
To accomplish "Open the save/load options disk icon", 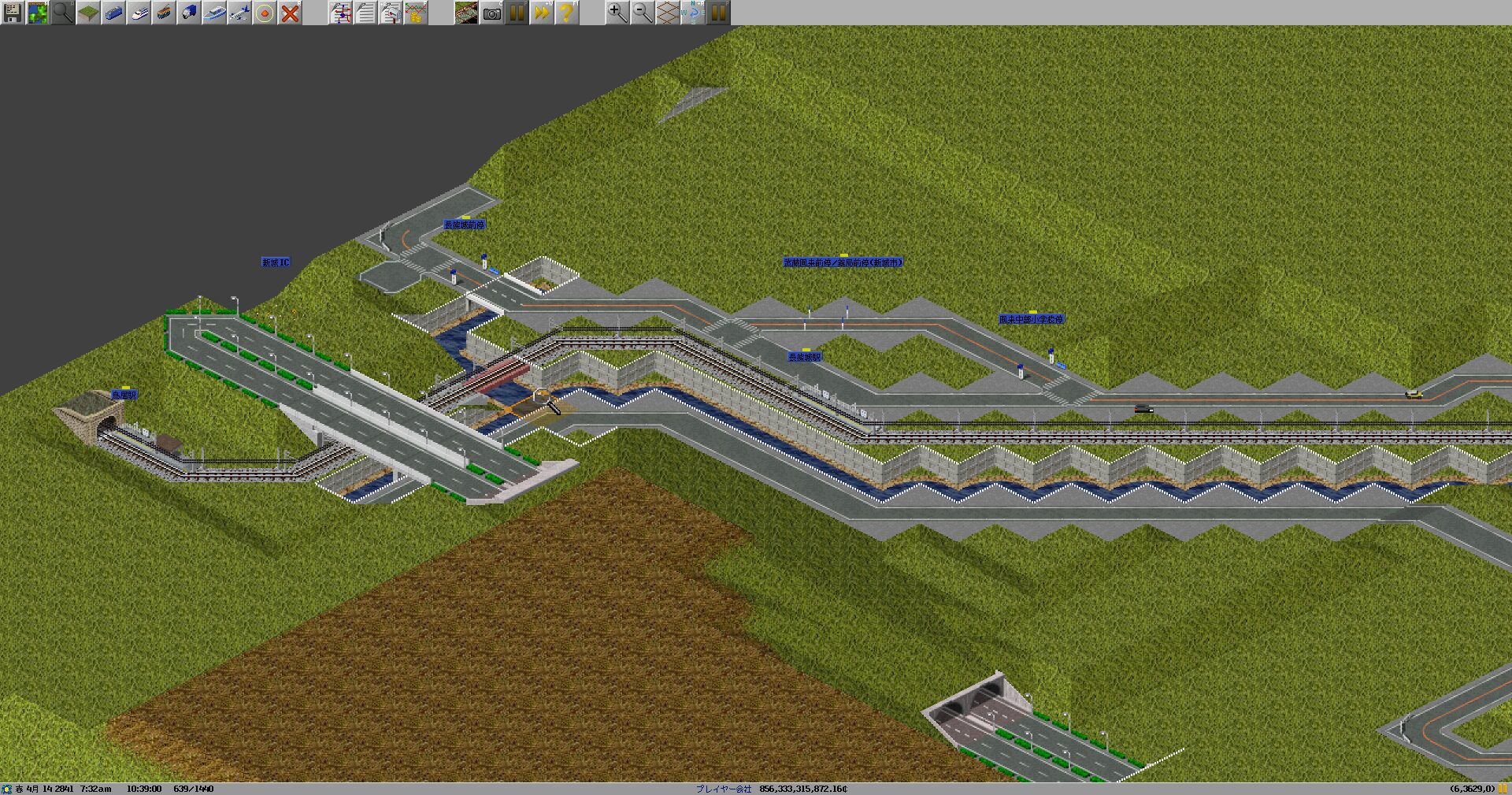I will (13, 13).
